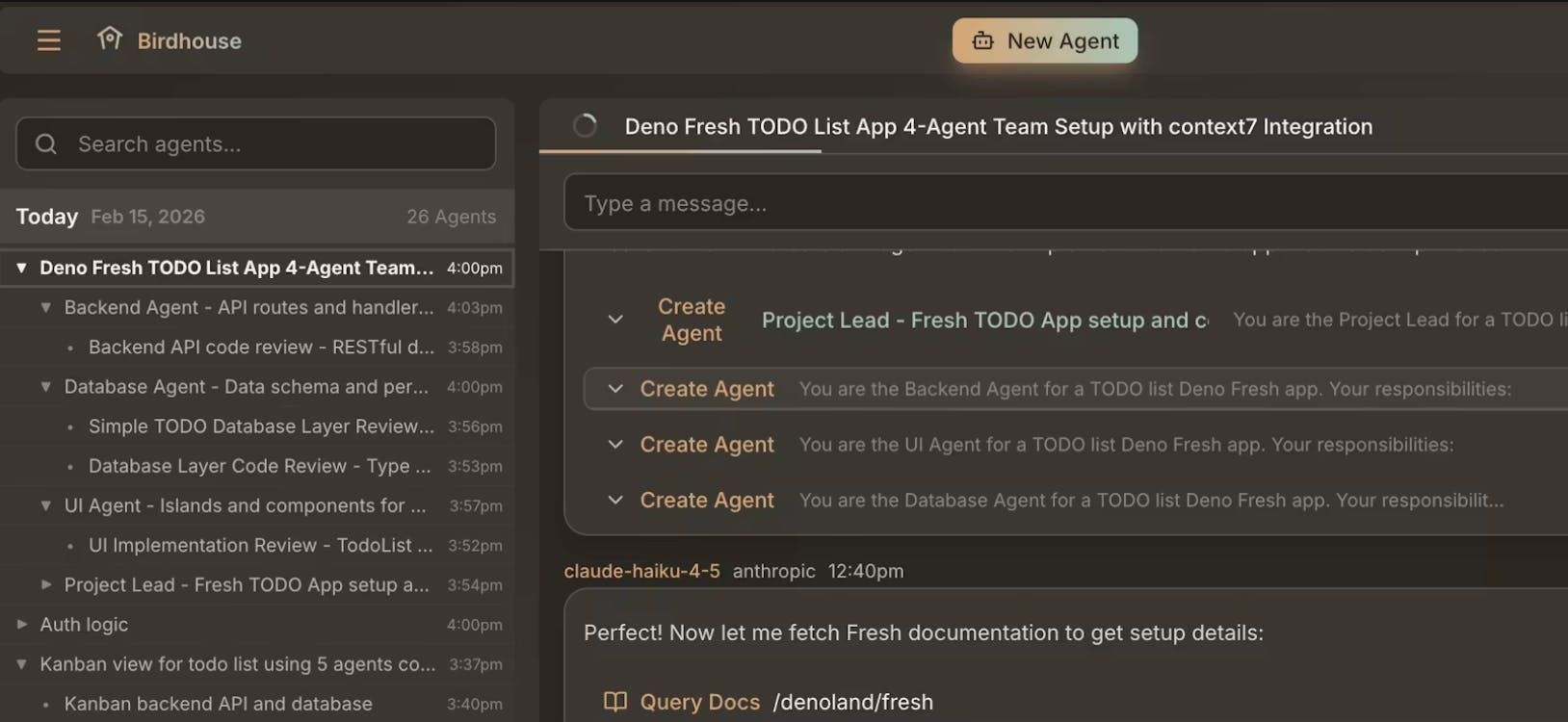Expand the UI Agent Create Agent chevron
The height and width of the screenshot is (722, 1568).
point(615,445)
